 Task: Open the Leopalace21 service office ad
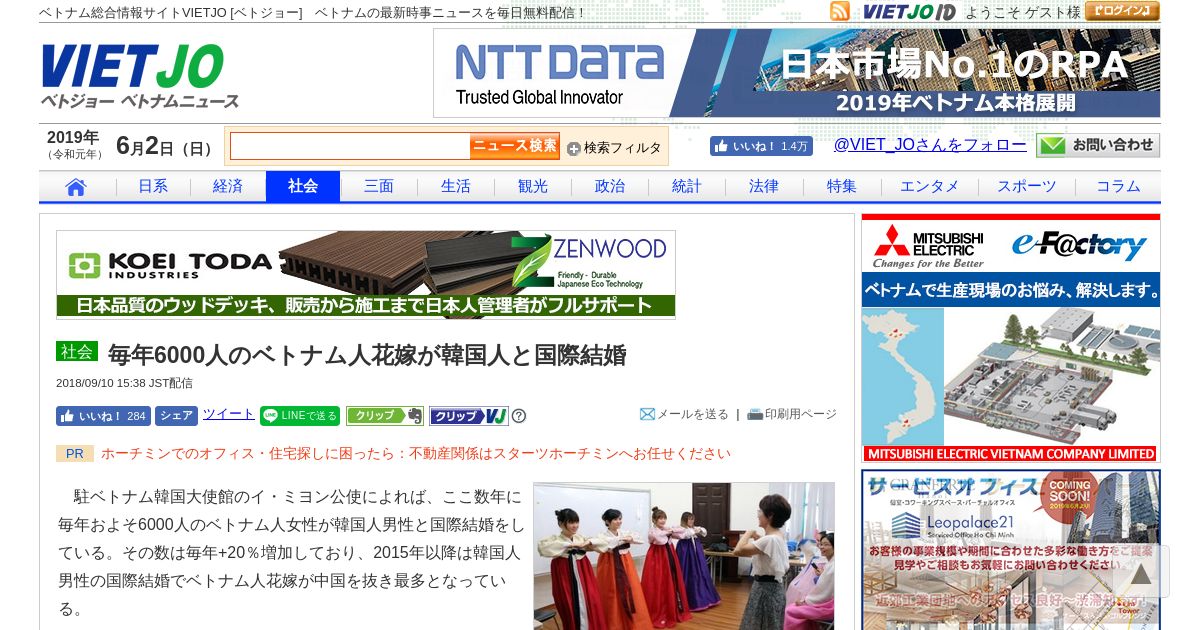coord(1011,550)
